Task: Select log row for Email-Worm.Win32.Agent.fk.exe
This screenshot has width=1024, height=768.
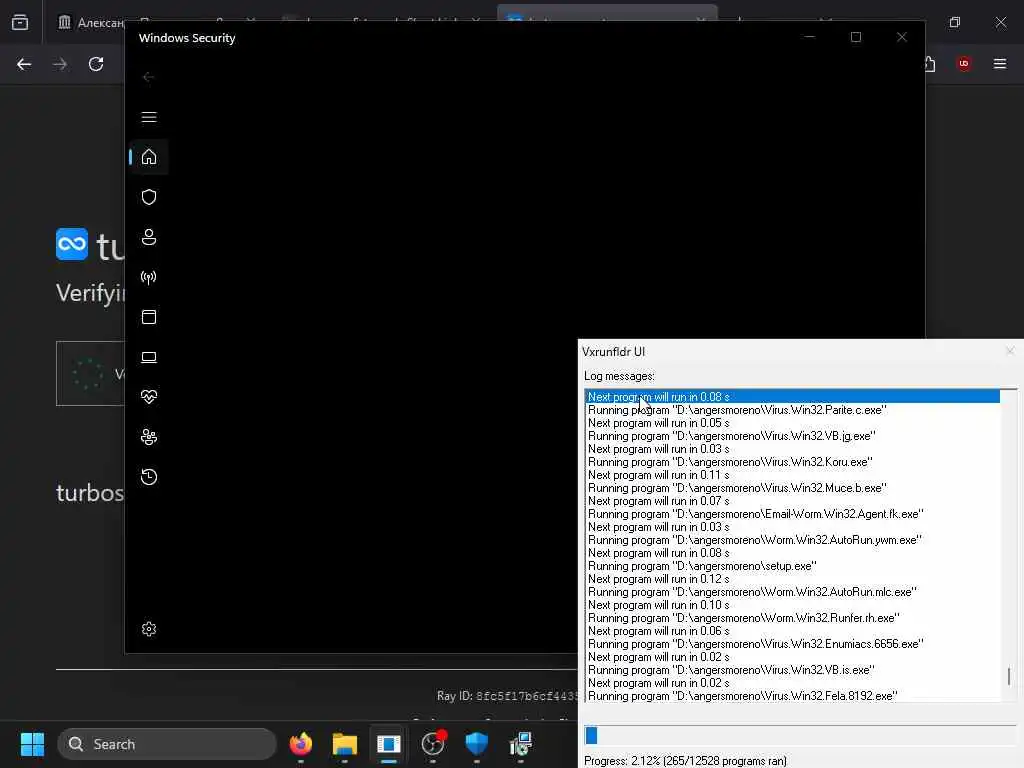Action: tap(793, 514)
